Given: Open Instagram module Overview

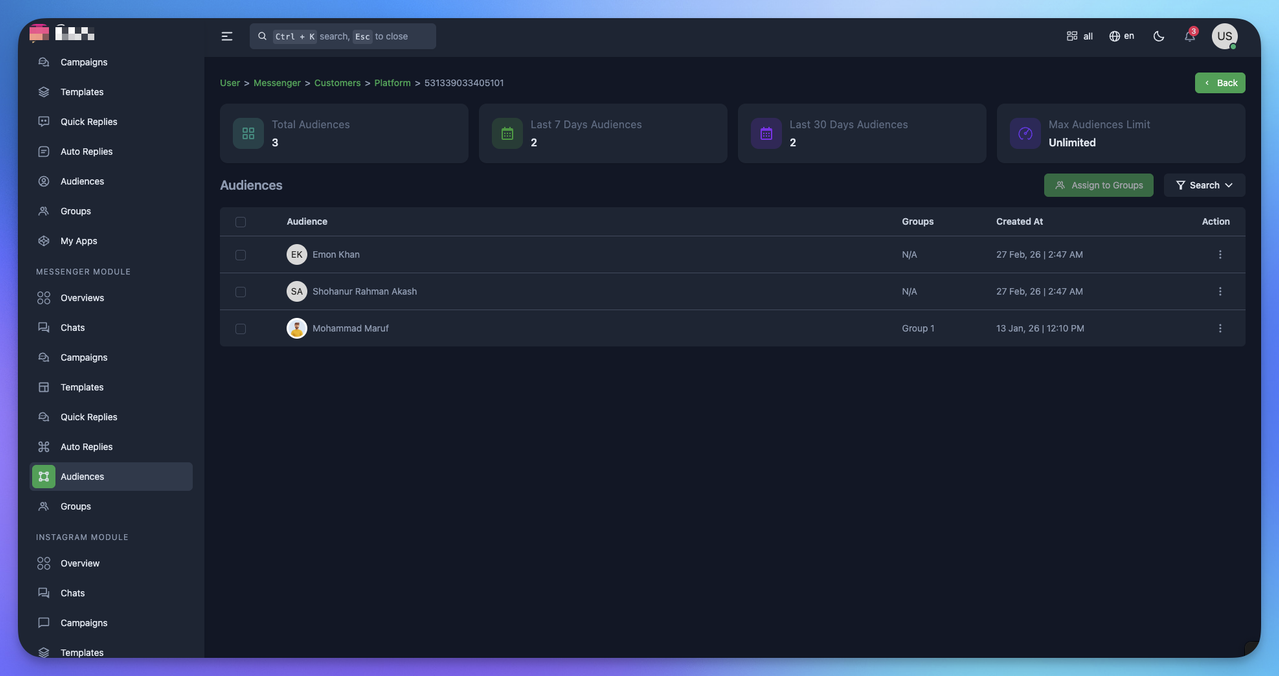Looking at the screenshot, I should click(112, 564).
